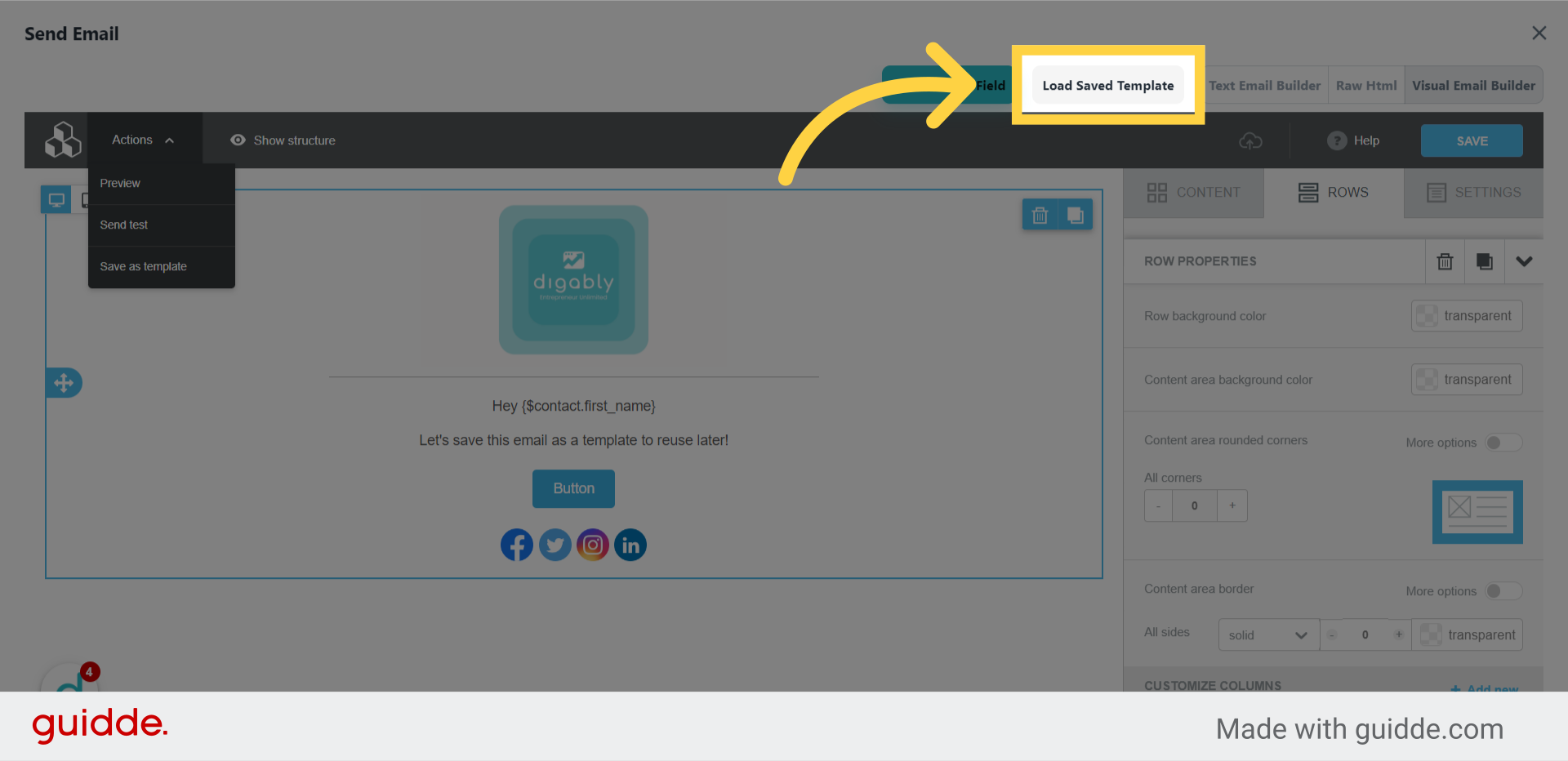
Task: Click the rounded corners preview thumbnail
Action: tap(1477, 512)
